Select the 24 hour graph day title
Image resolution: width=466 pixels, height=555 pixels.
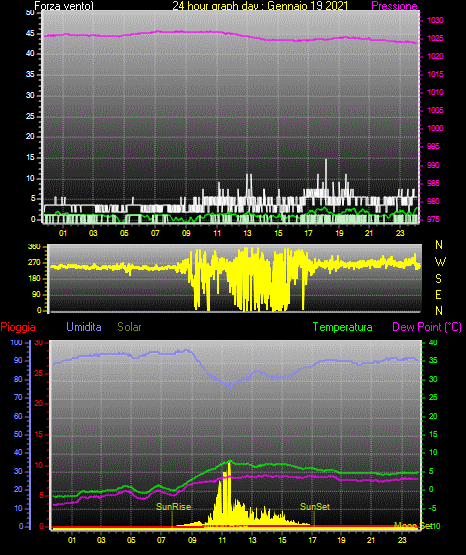260,6
